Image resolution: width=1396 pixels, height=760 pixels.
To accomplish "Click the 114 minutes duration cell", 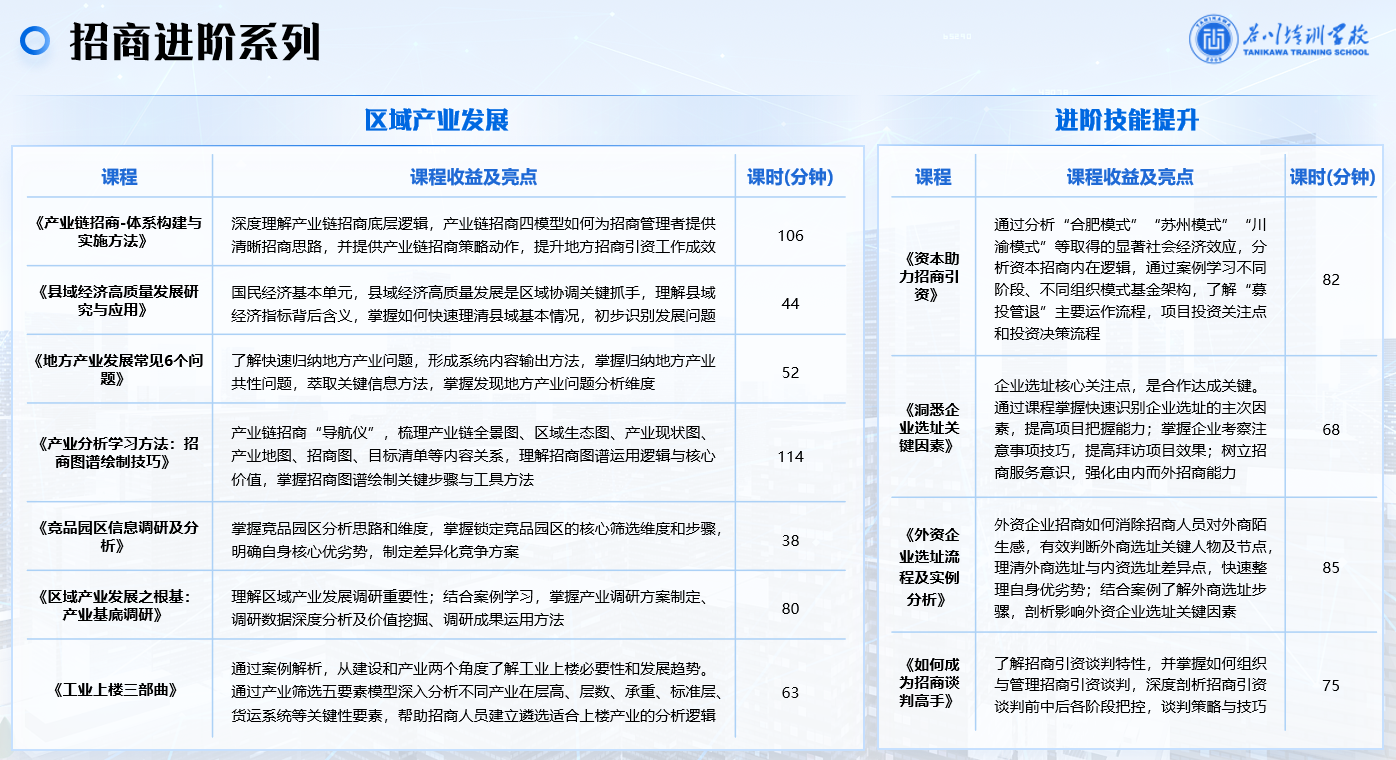I will [790, 456].
